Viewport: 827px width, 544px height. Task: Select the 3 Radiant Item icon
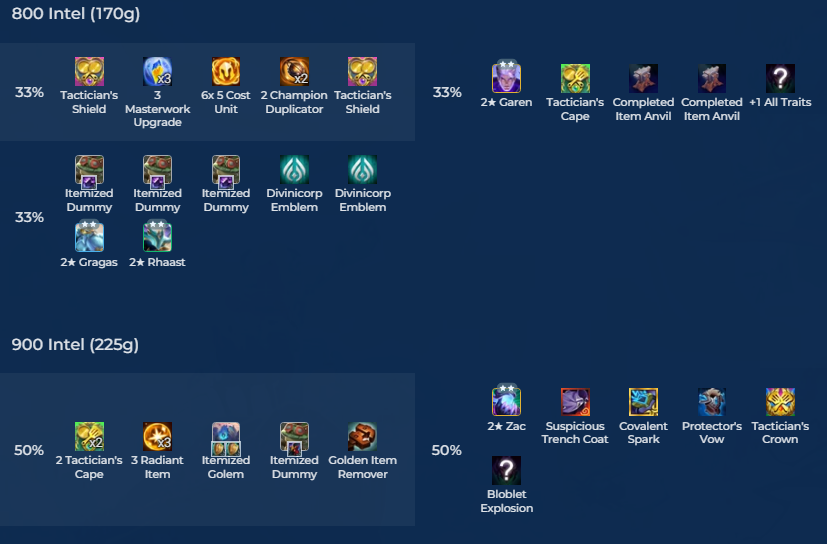click(157, 436)
